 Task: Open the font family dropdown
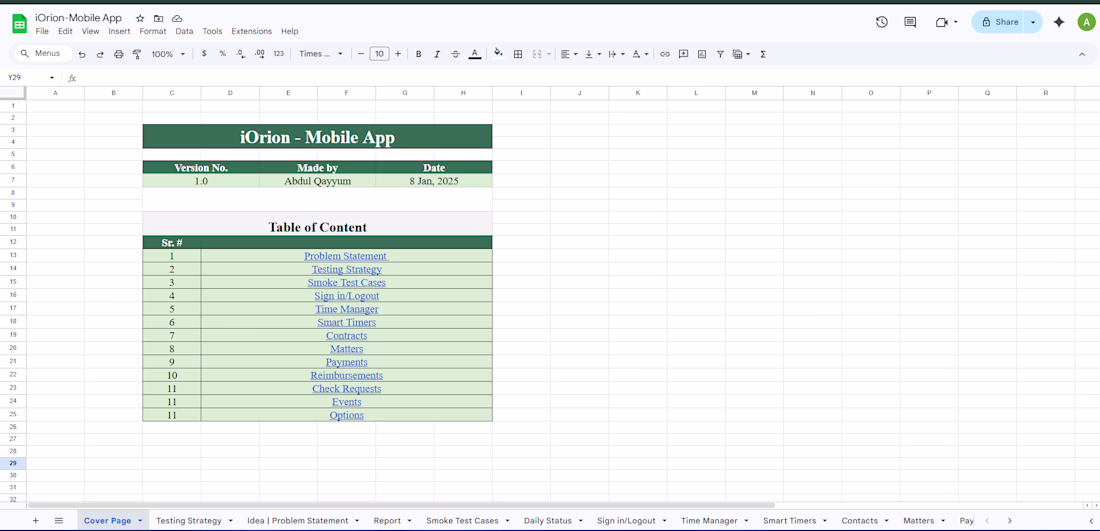coord(321,54)
